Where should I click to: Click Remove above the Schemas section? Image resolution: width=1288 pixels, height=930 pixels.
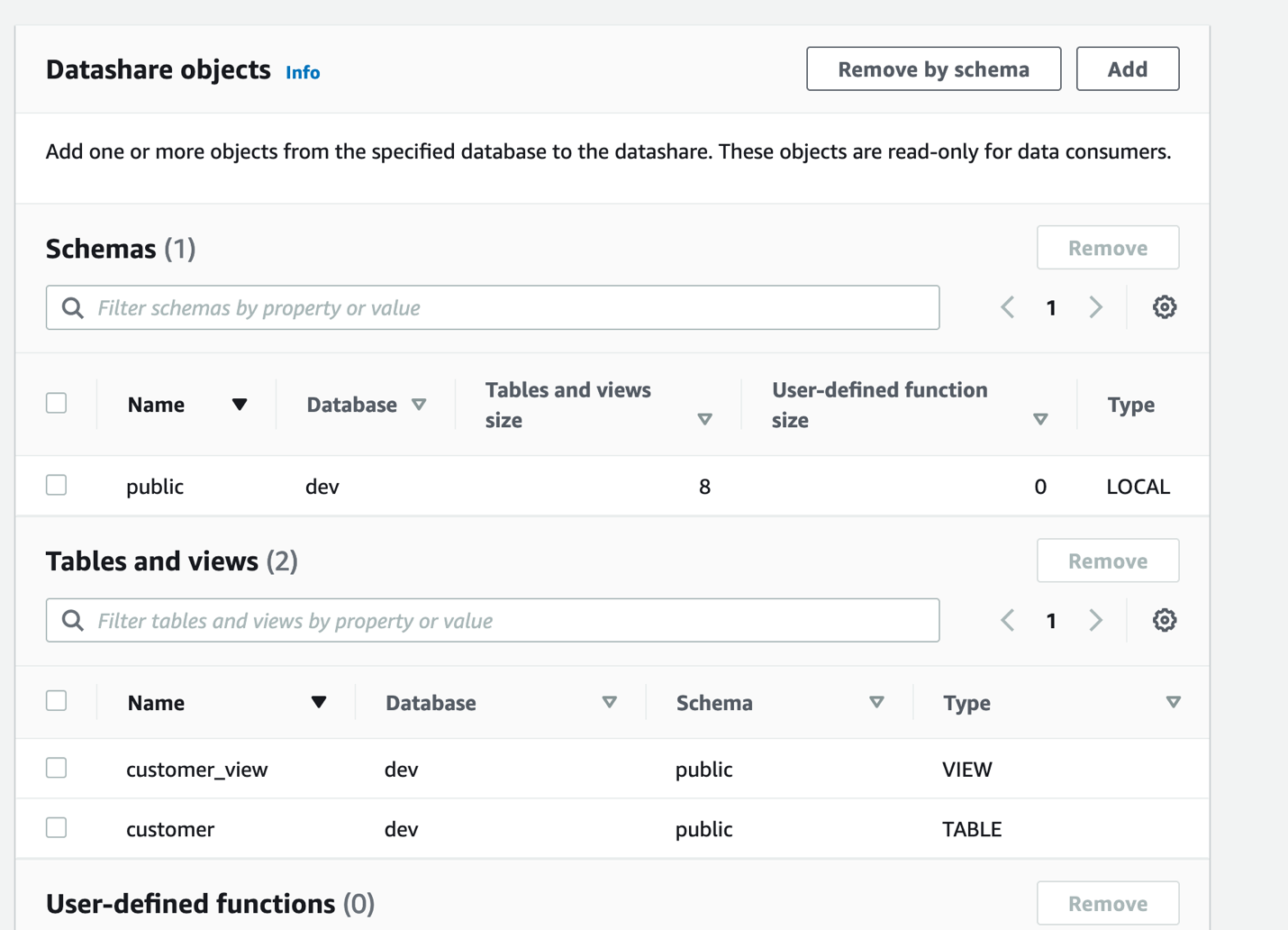[1108, 247]
